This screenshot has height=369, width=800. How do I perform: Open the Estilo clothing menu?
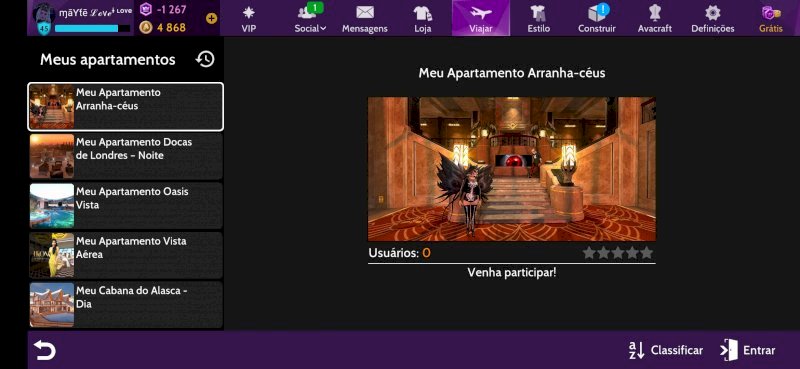(x=539, y=18)
